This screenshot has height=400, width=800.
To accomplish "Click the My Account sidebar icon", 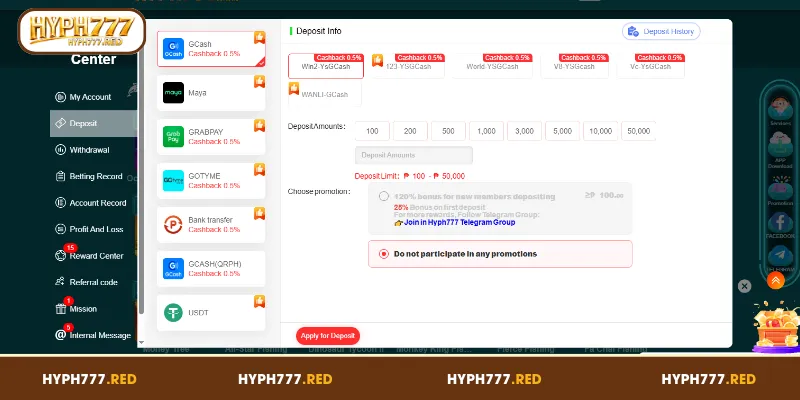I will pyautogui.click(x=61, y=97).
